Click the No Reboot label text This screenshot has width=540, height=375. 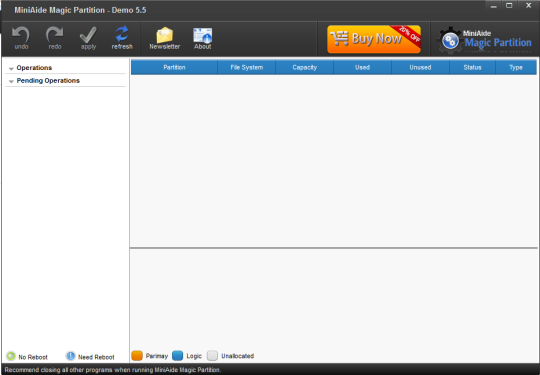tap(33, 357)
